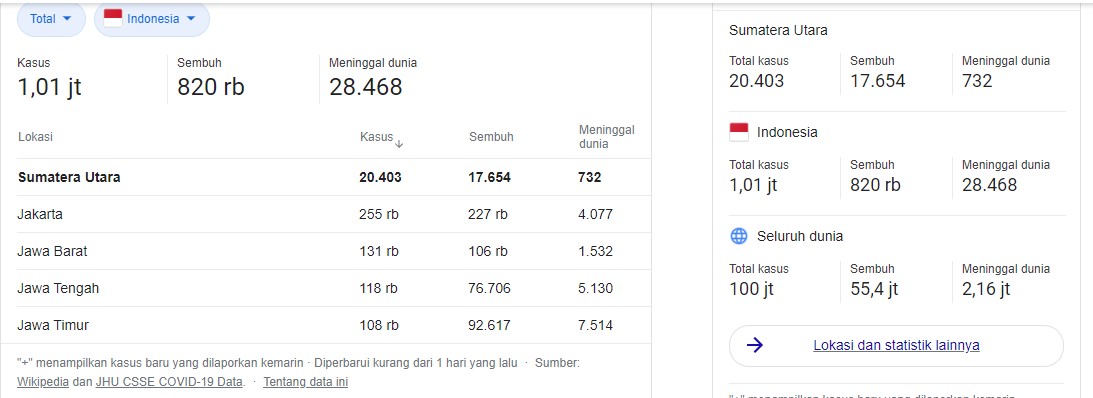This screenshot has height=398, width=1093.
Task: Click the Lokasi column header
Action: [x=35, y=137]
